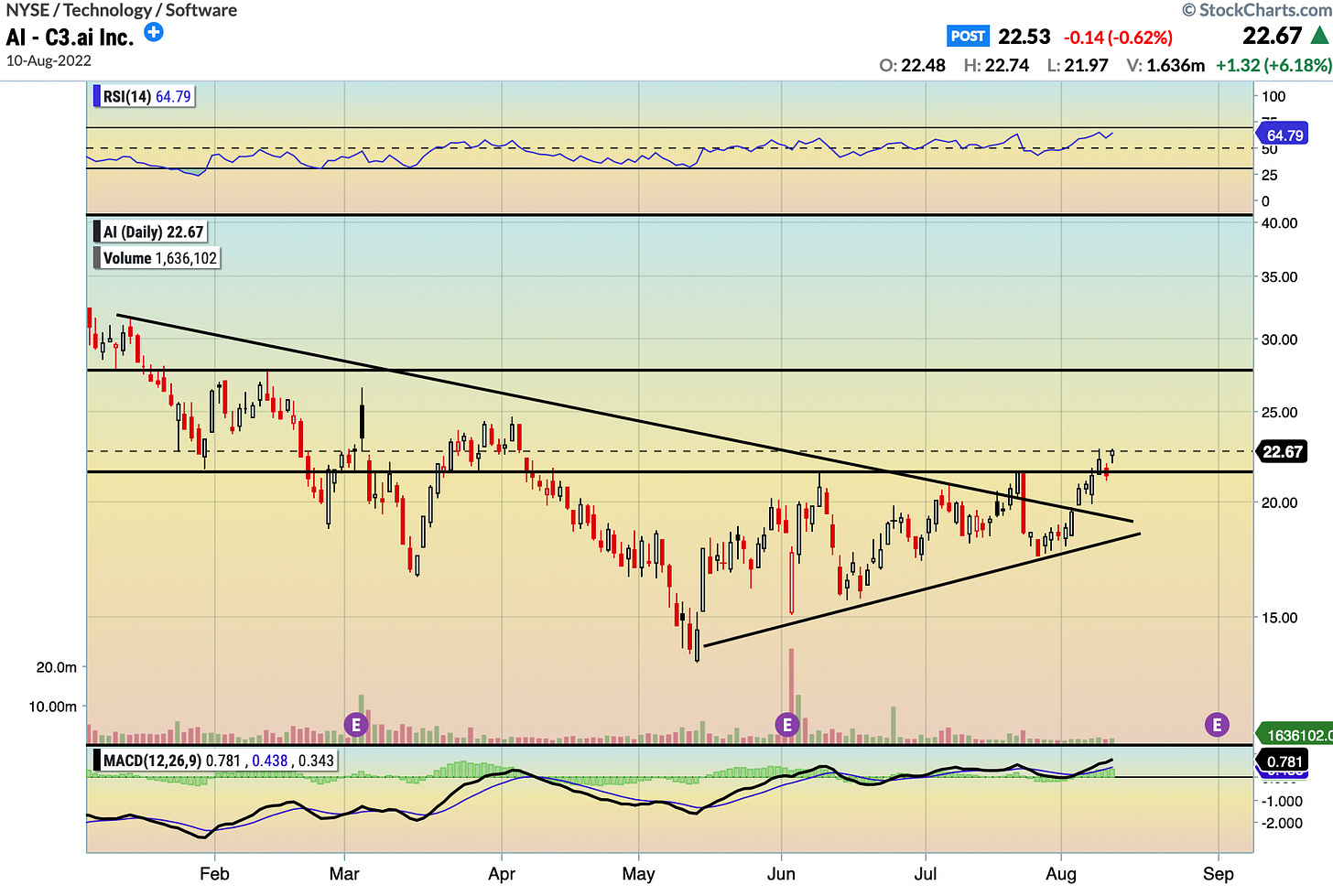Click the Apr label on the time axis
1333x896 pixels.
coord(502,874)
